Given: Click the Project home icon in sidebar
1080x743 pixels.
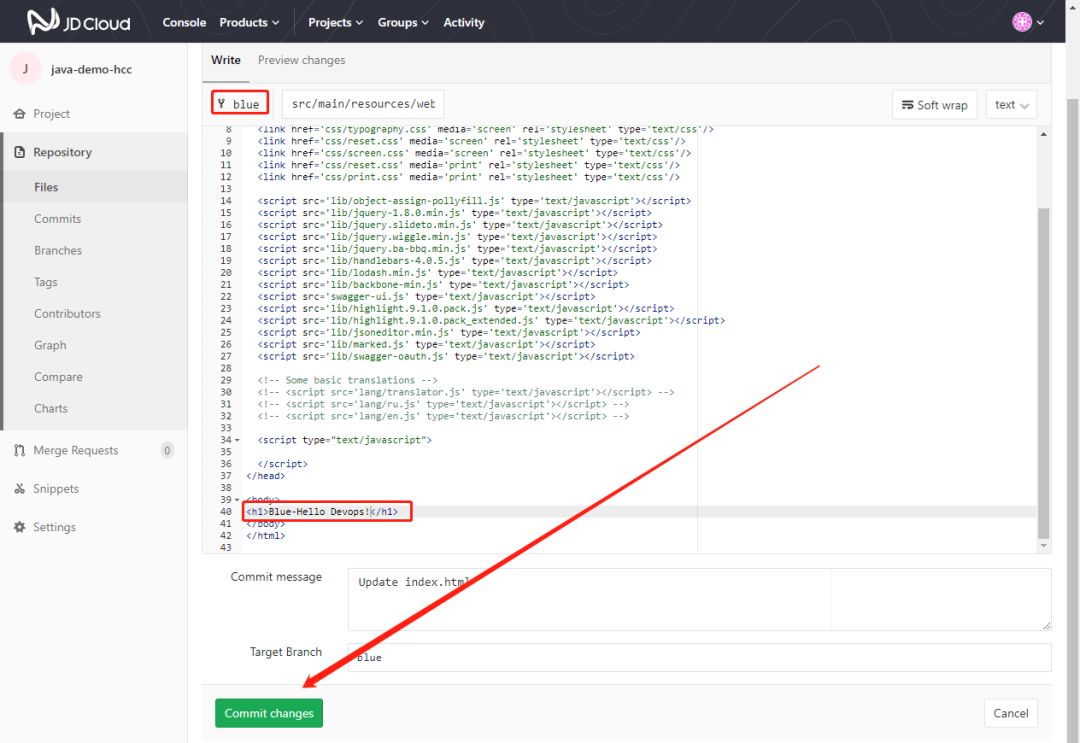Looking at the screenshot, I should (19, 114).
